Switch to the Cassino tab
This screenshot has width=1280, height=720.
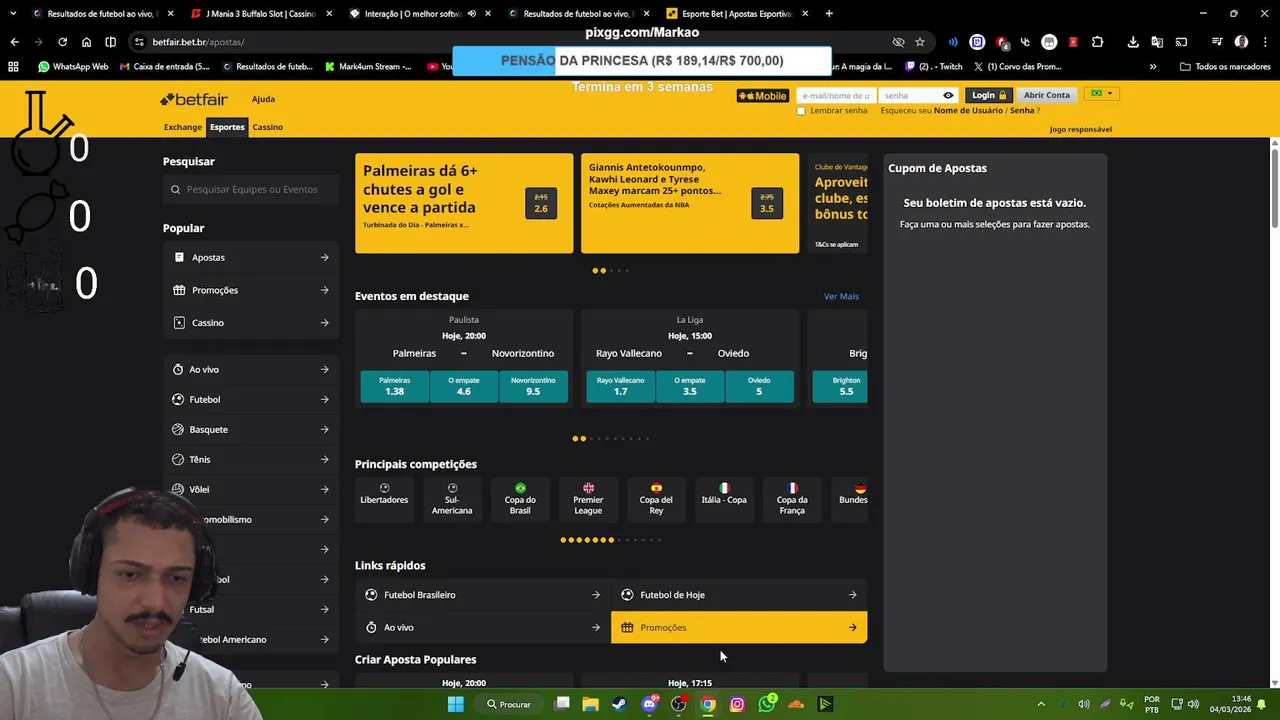[x=267, y=127]
